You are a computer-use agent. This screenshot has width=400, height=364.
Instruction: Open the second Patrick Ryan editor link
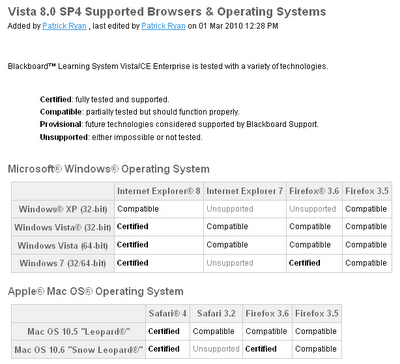(163, 26)
